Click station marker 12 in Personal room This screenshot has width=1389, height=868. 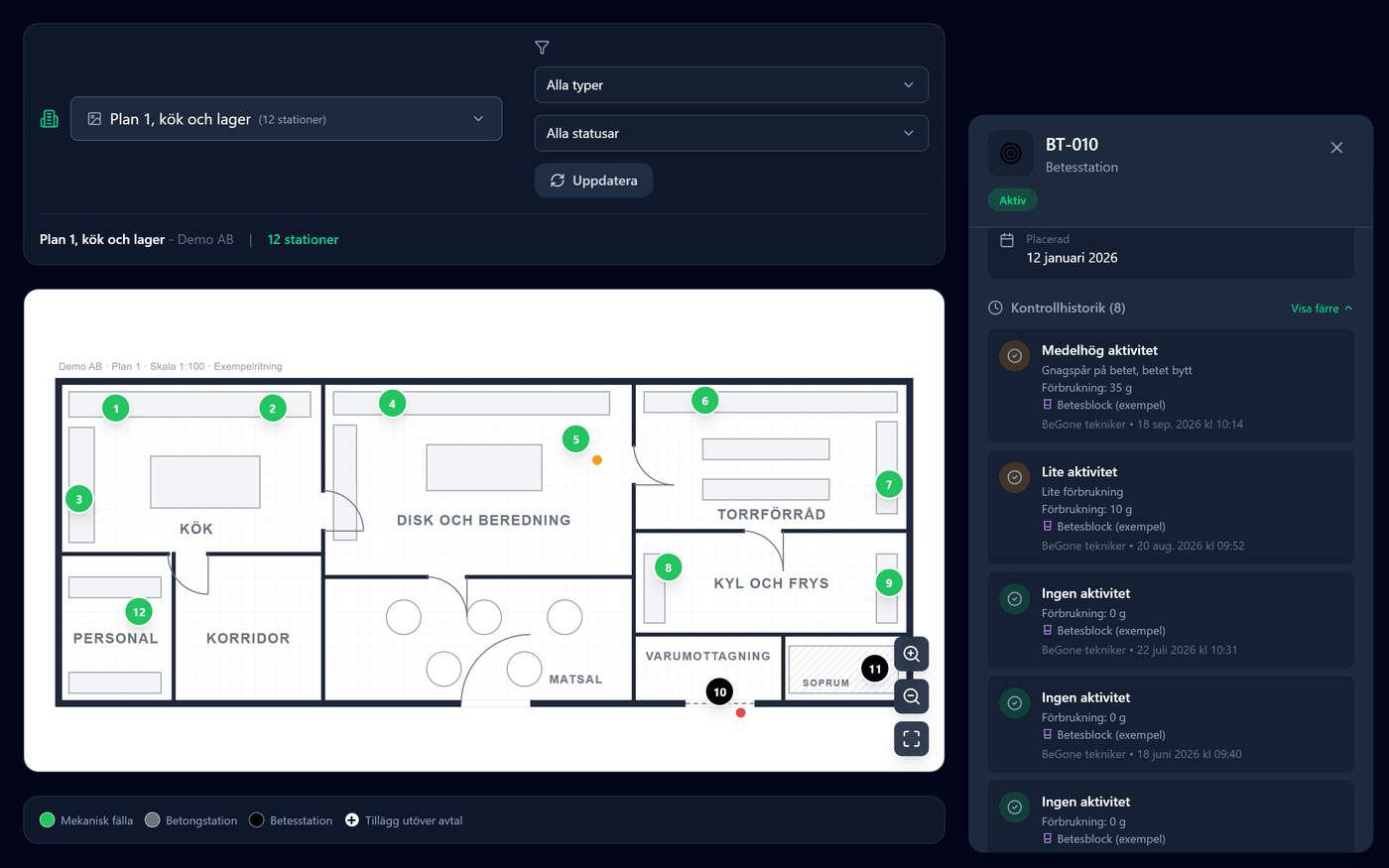coord(140,612)
